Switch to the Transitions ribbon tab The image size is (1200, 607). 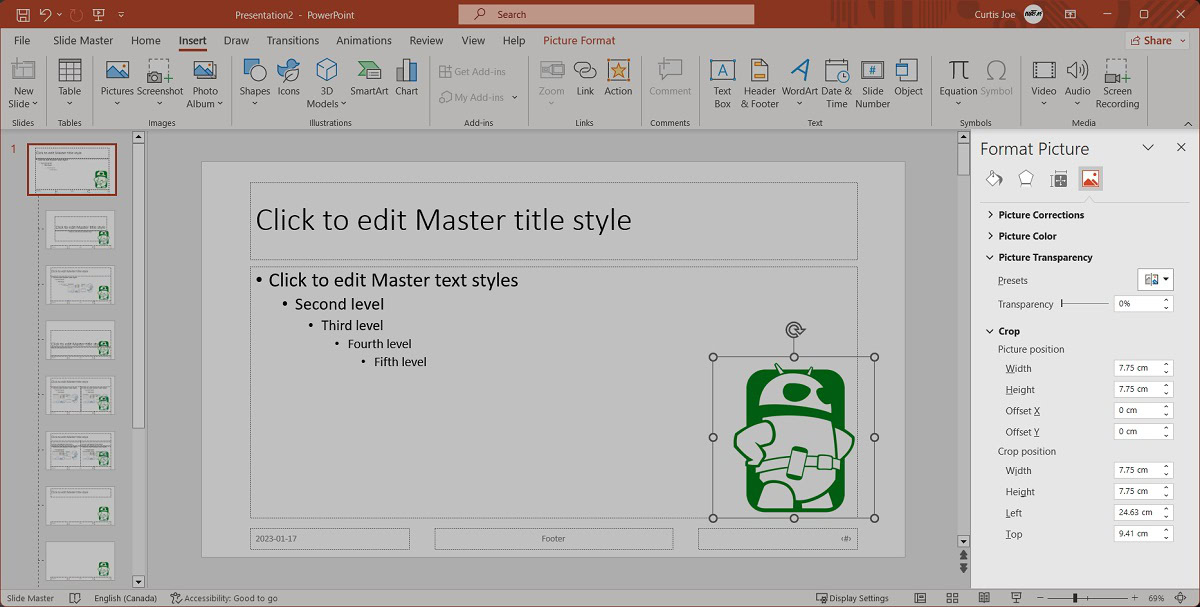tap(292, 41)
